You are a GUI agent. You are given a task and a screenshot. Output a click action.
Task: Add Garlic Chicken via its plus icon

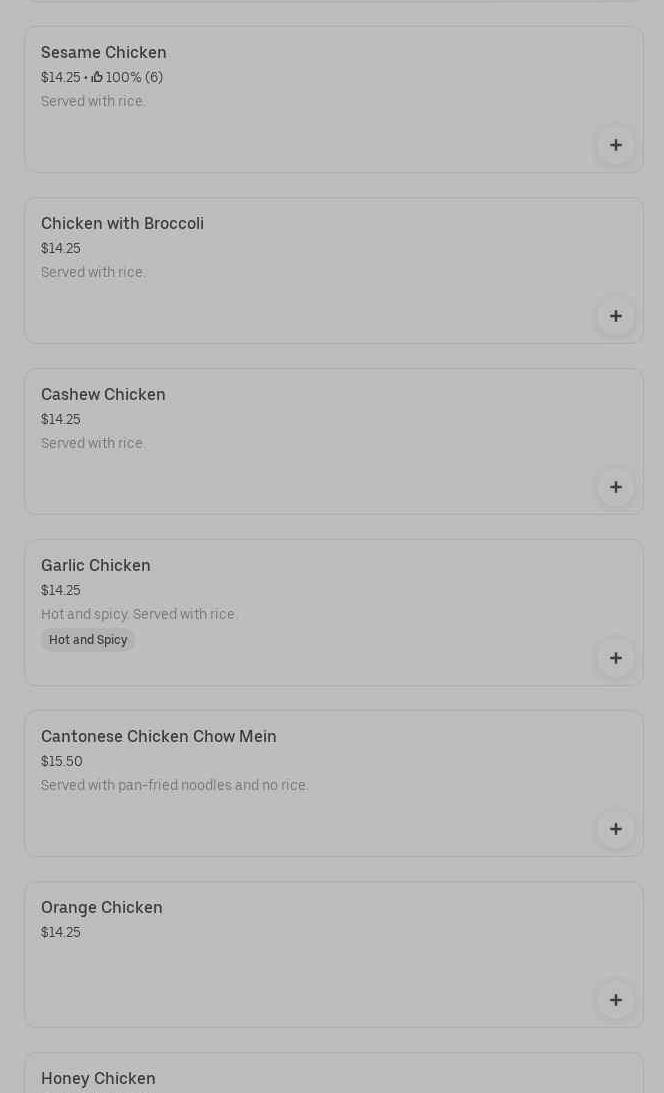[x=615, y=658]
